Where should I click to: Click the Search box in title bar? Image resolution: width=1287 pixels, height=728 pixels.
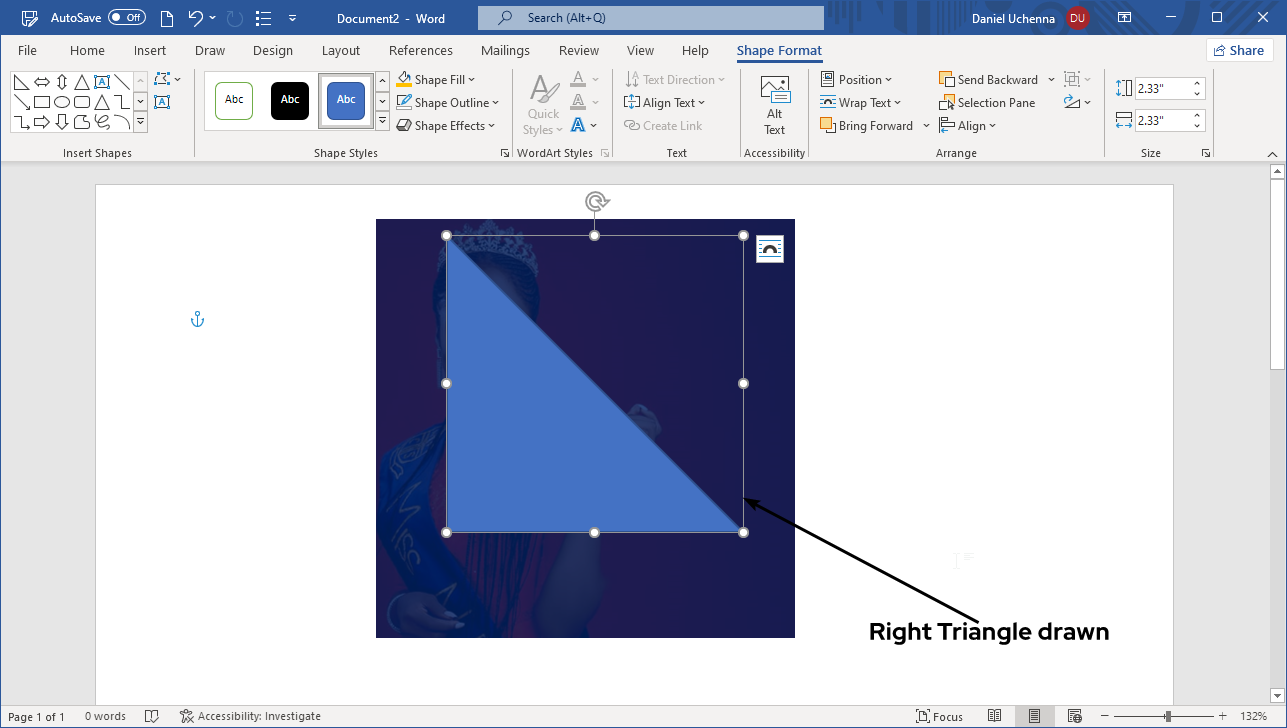650,18
